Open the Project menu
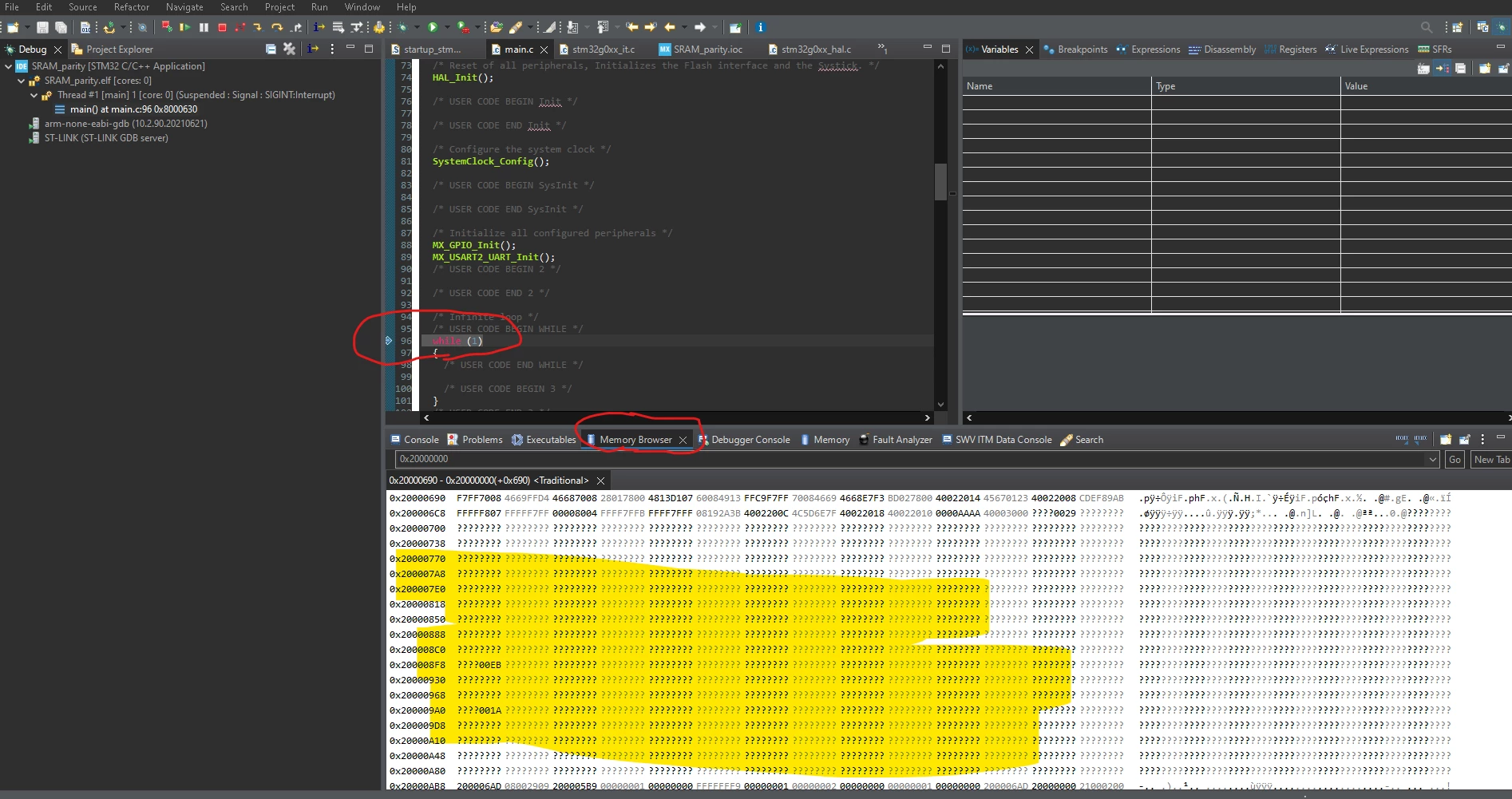 point(279,7)
